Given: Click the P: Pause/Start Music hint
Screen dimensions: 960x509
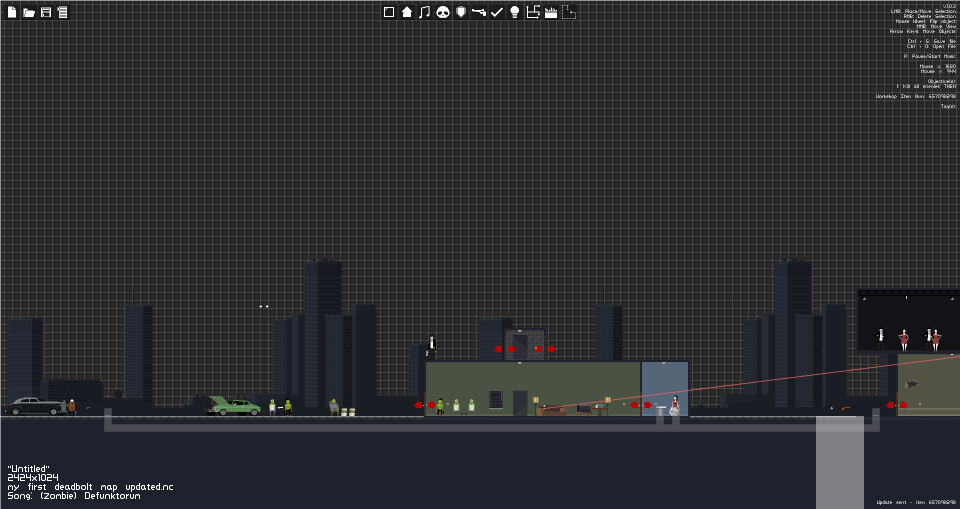Looking at the screenshot, I should pos(929,56).
